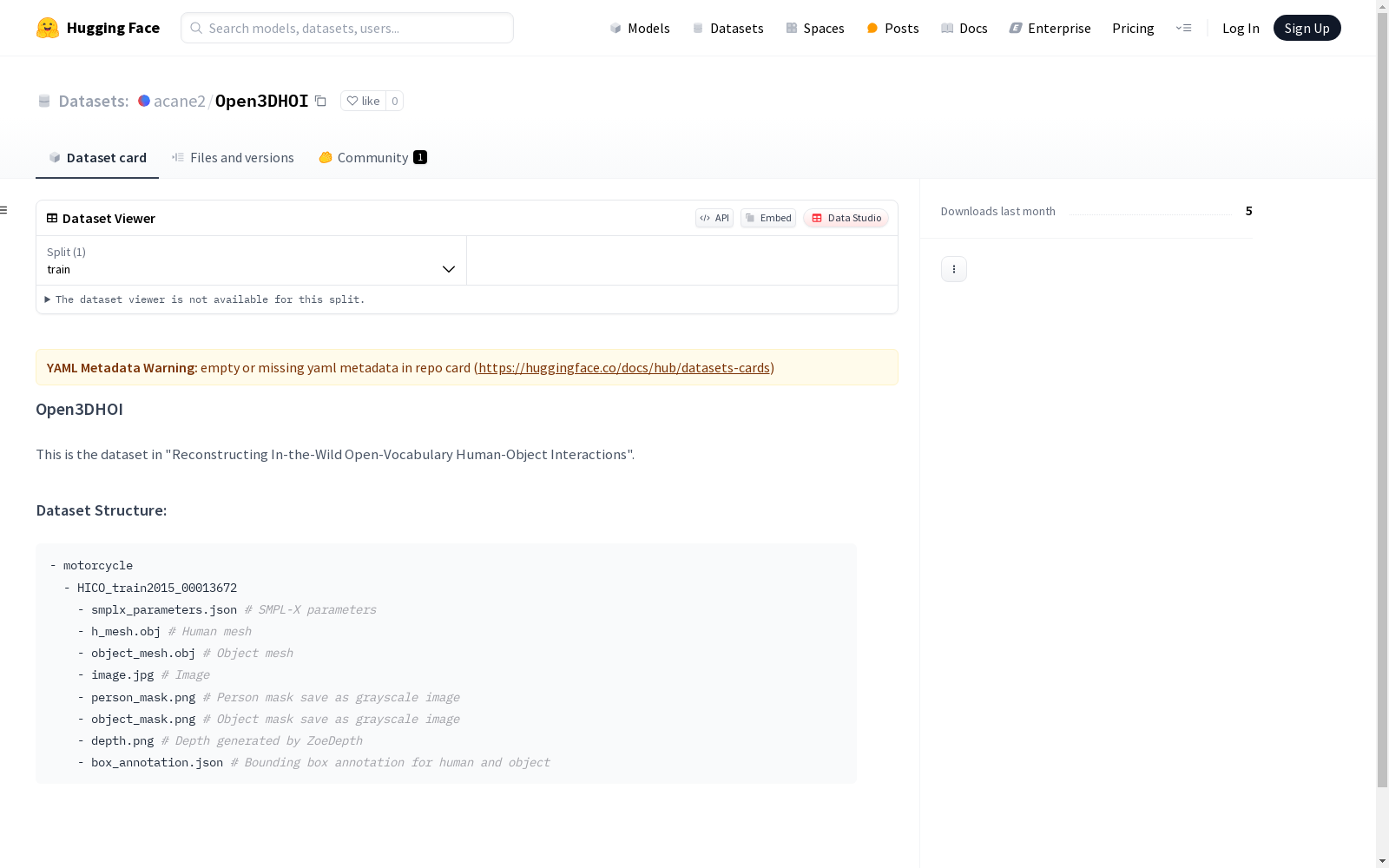Viewport: 1389px width, 868px height.
Task: Switch to Dataset card tab
Action: point(97,157)
